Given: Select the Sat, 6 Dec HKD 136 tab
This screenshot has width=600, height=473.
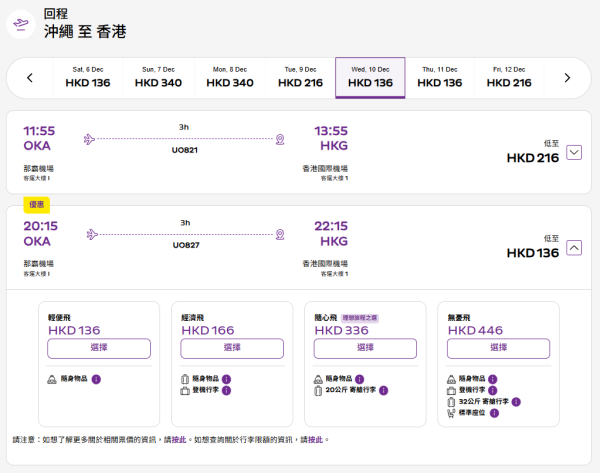Looking at the screenshot, I should [89, 78].
